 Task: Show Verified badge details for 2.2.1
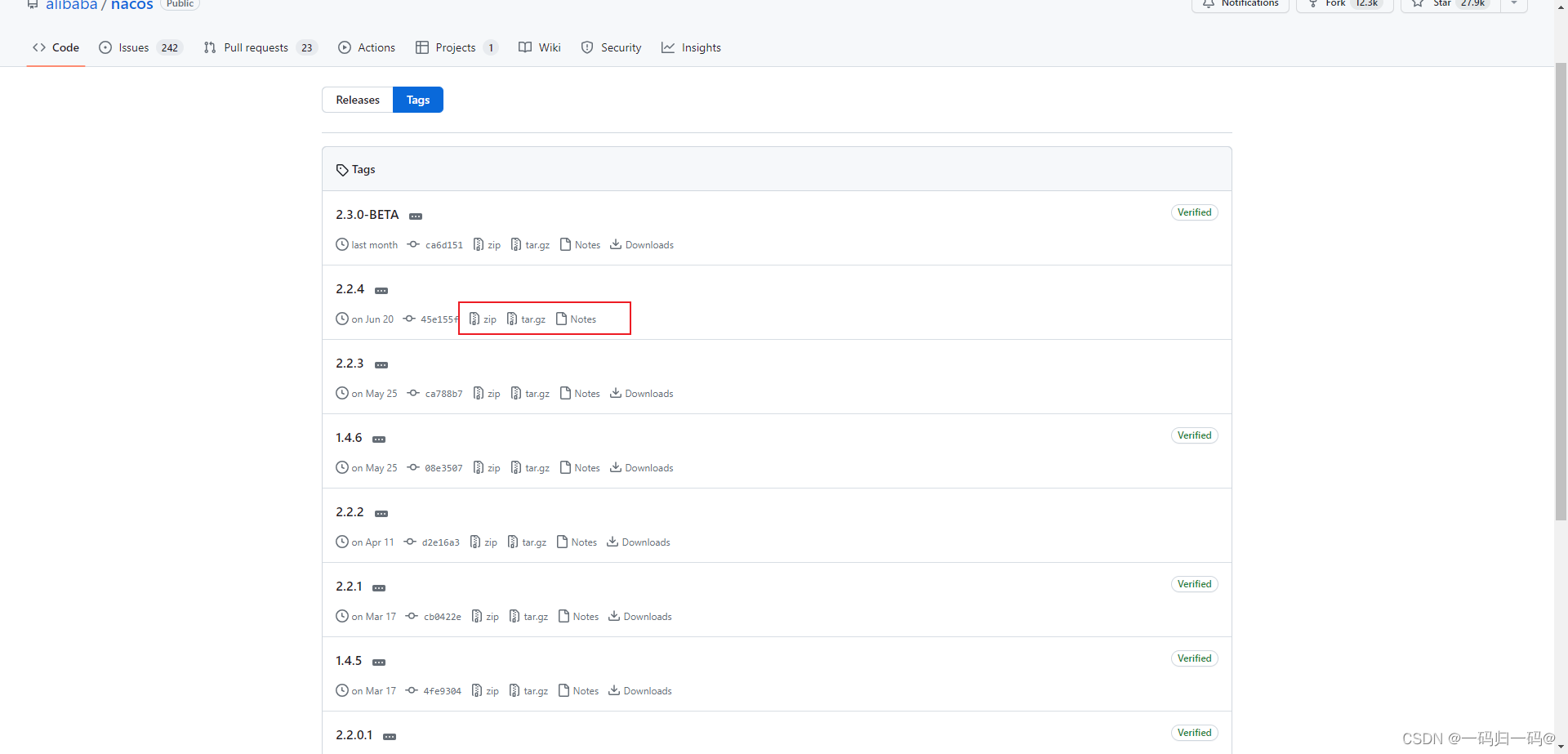pos(1194,584)
